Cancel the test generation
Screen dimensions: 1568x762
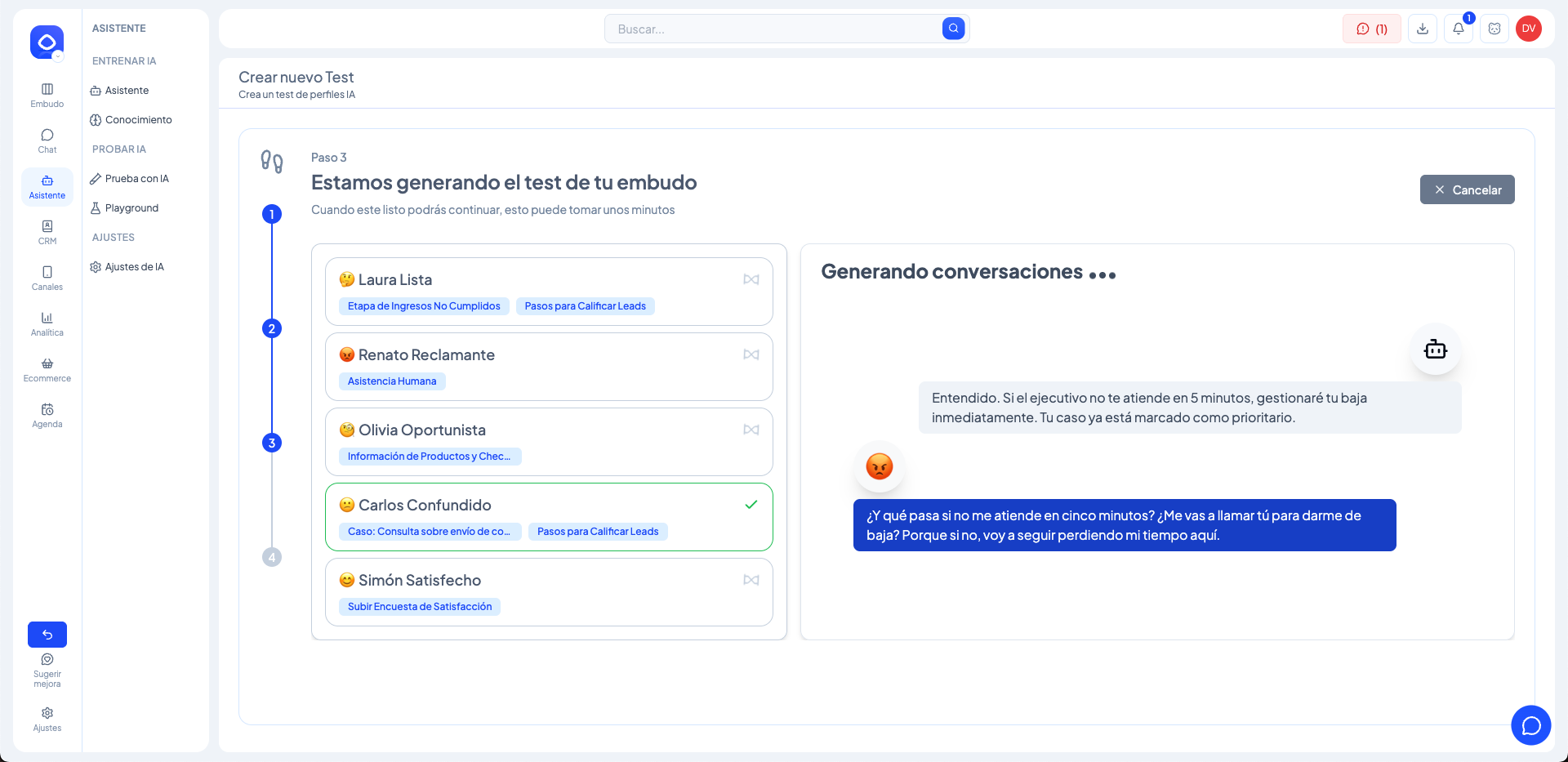1467,189
